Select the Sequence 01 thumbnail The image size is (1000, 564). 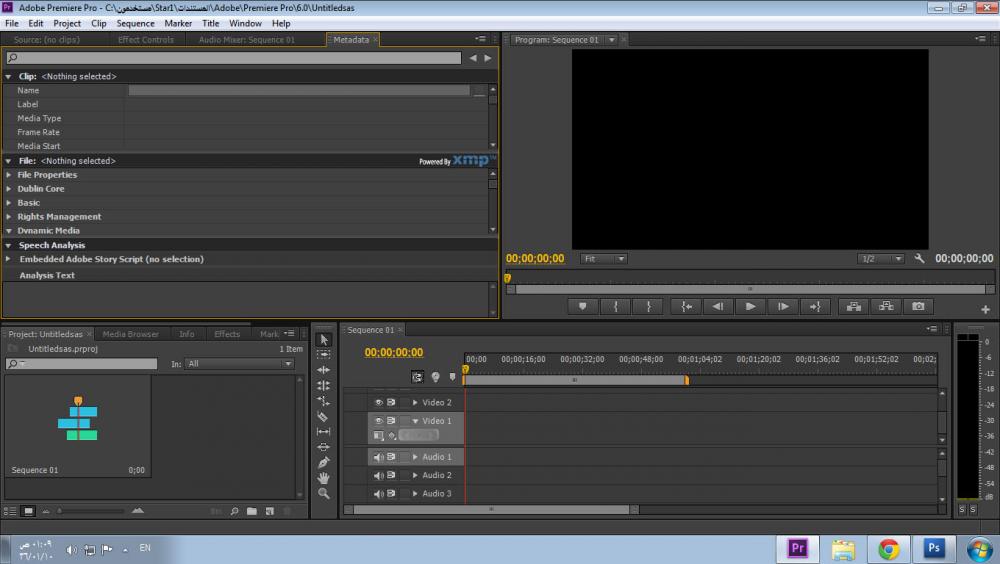(x=77, y=420)
